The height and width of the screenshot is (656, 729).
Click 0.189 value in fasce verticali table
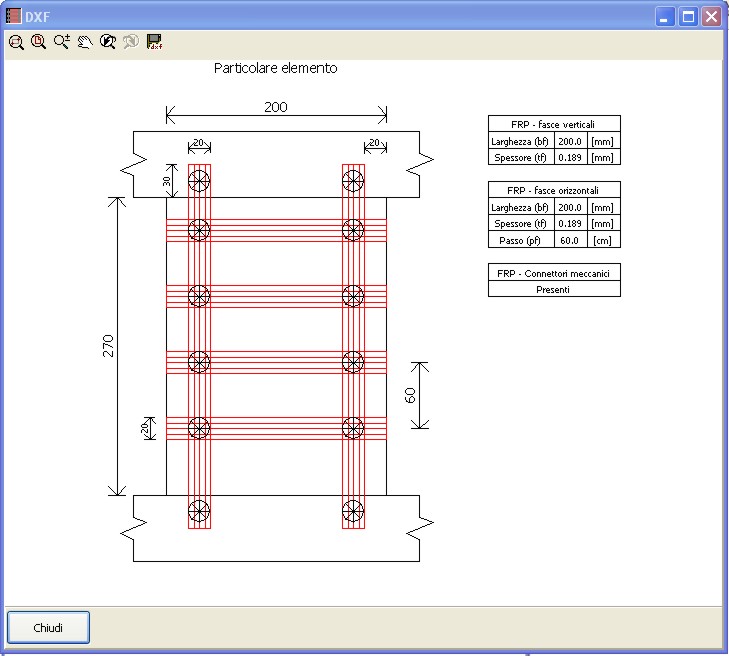(570, 158)
